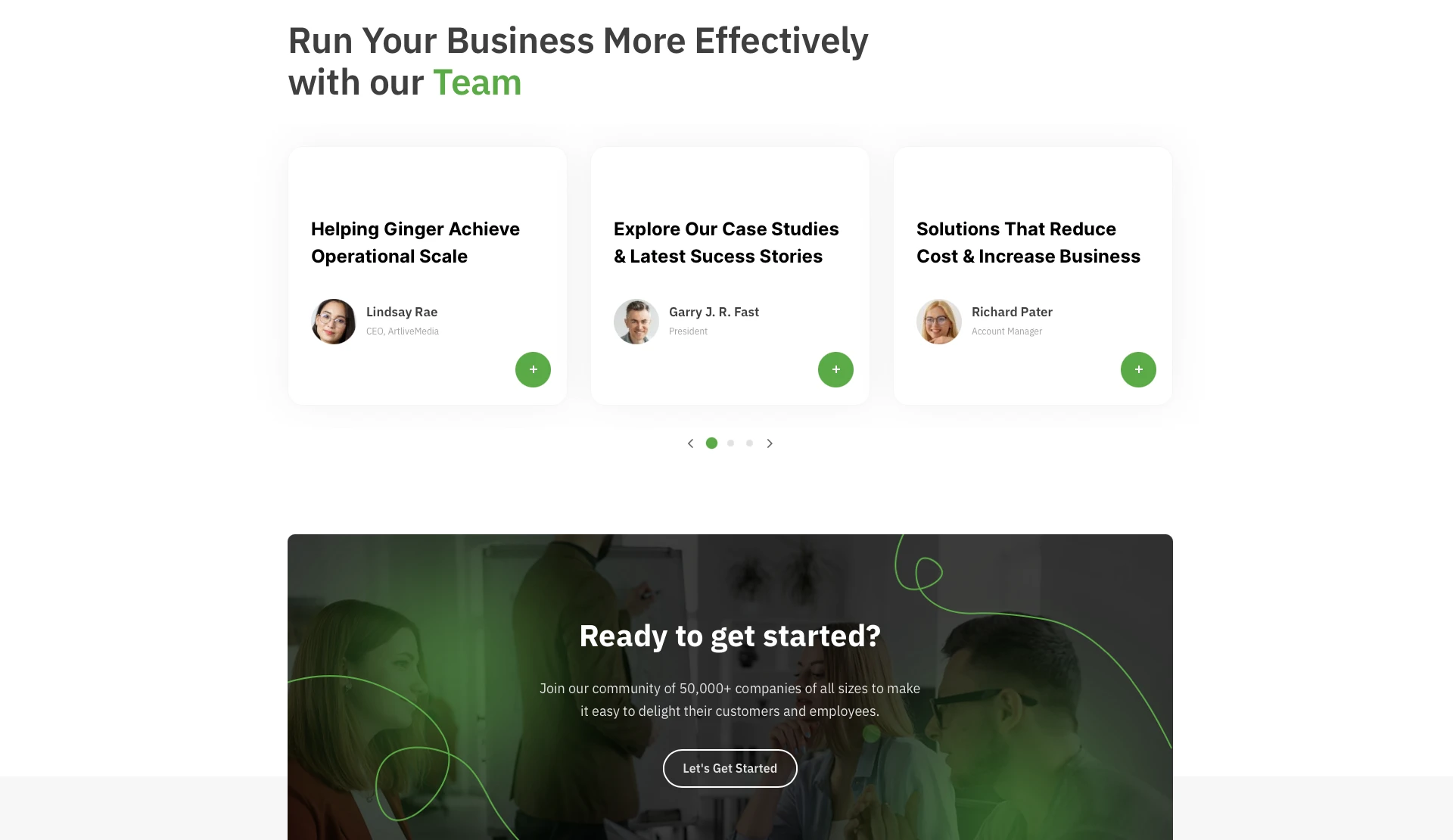
Task: Select first active carousel dot
Action: [x=711, y=443]
